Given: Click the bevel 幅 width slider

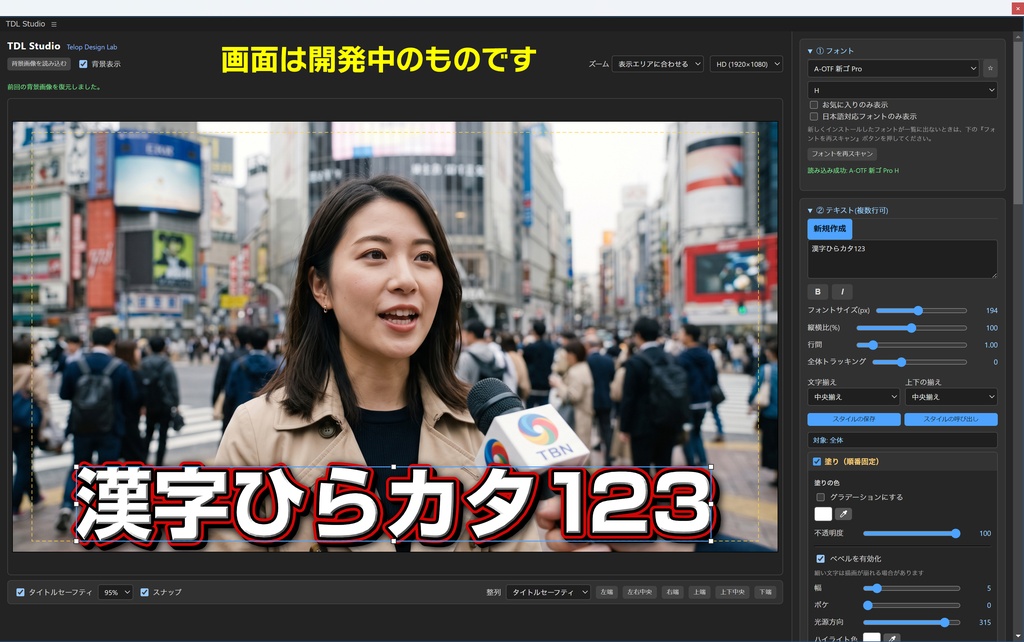Looking at the screenshot, I should [x=912, y=588].
